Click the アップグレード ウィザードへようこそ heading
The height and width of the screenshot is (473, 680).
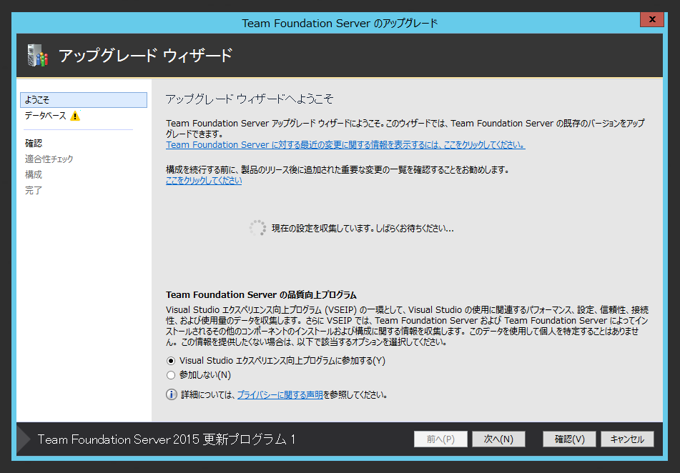pos(249,99)
